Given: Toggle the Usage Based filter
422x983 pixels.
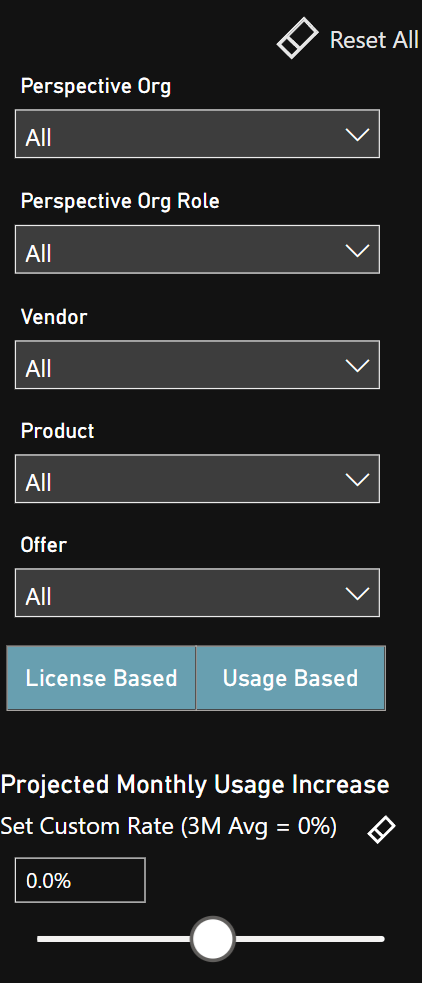Looking at the screenshot, I should 291,678.
